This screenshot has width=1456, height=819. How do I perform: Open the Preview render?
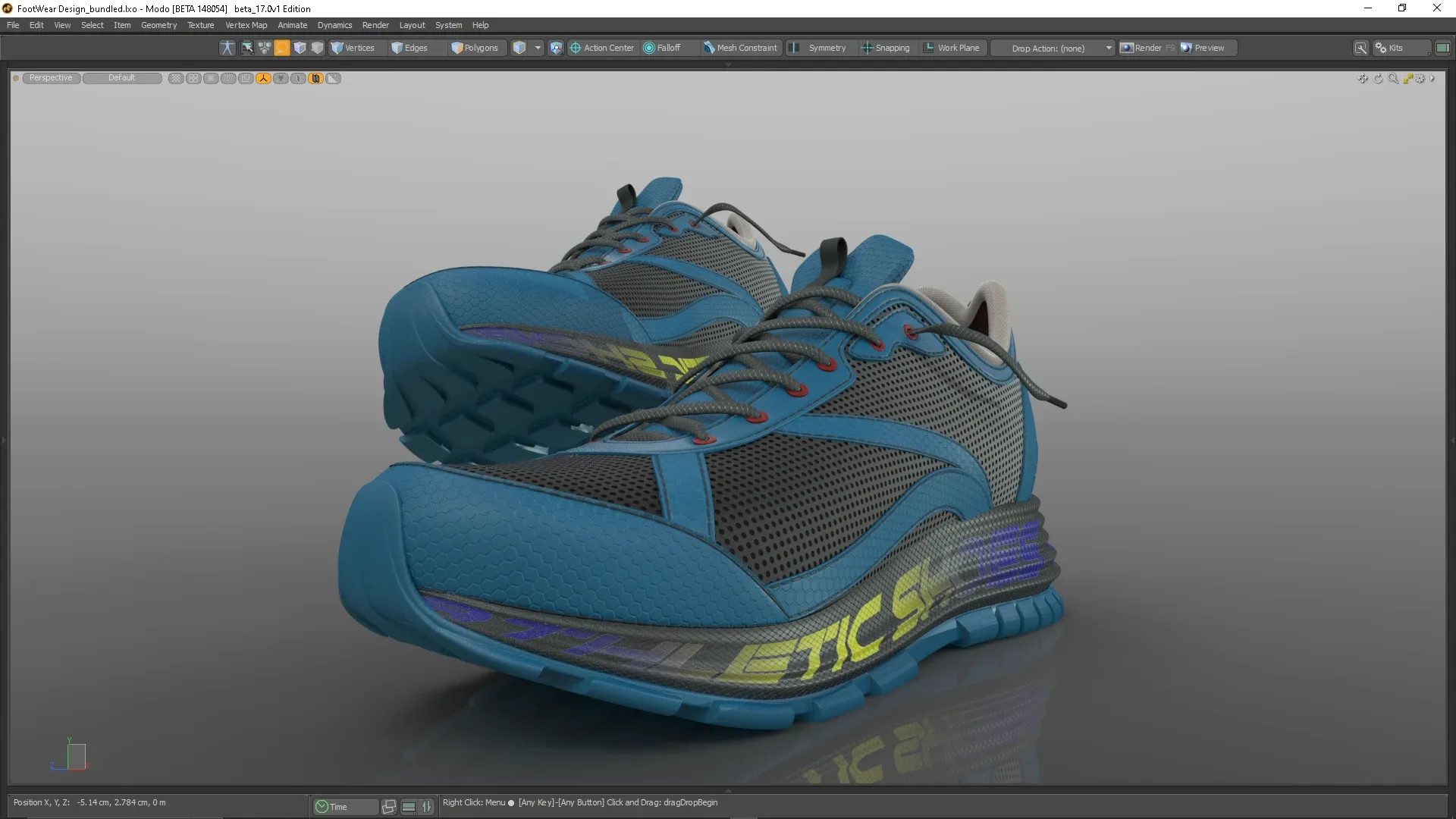[1207, 48]
